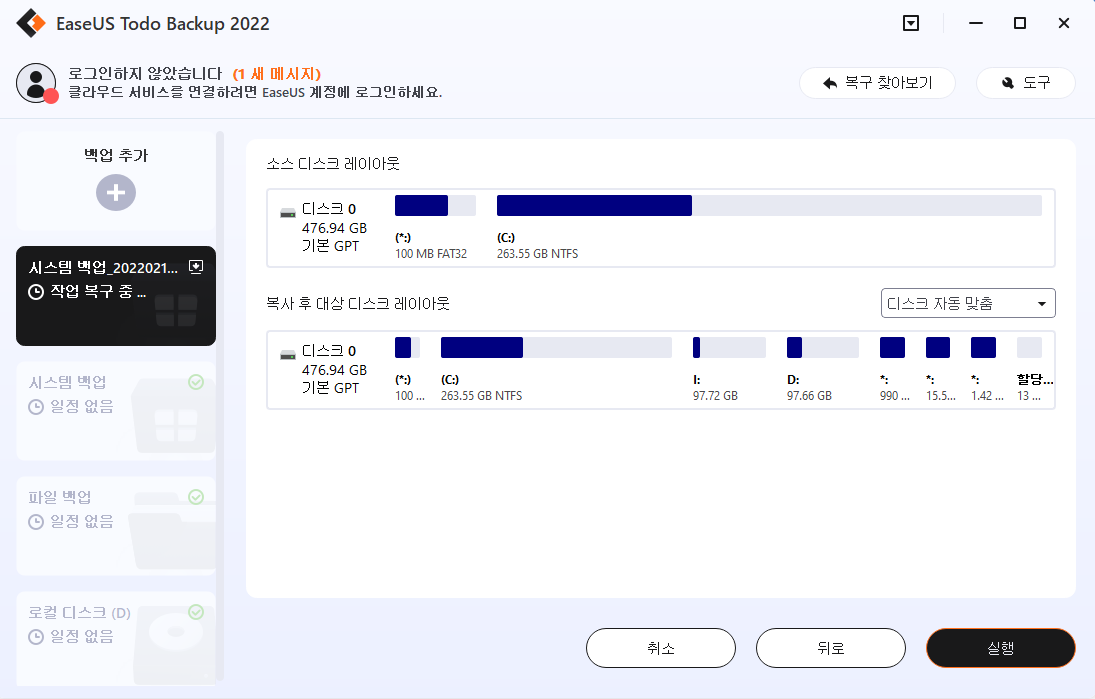Open the 도구 tools menu
This screenshot has height=699, width=1095.
[x=1025, y=83]
